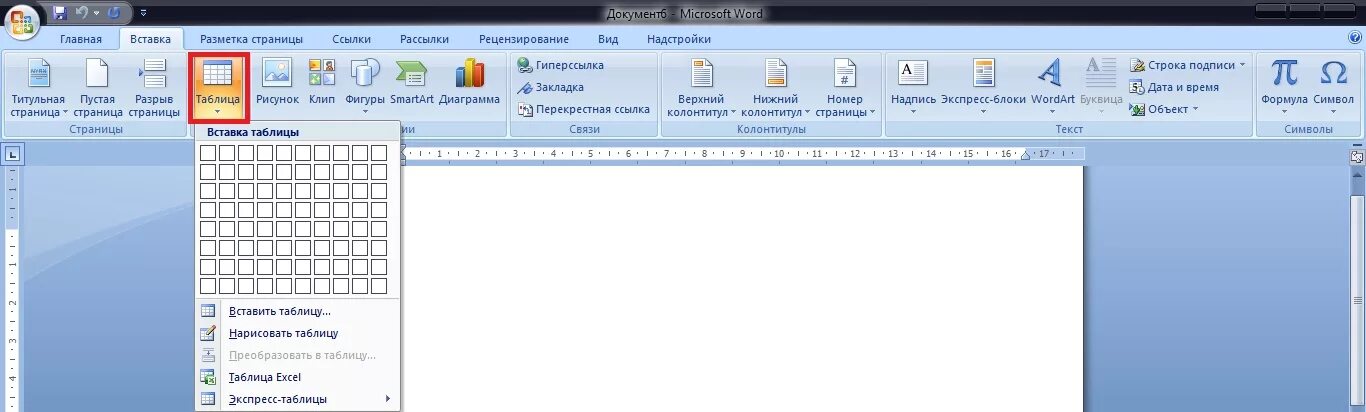Open Верхний колонтитул header gallery
1366x412 pixels.
[x=701, y=88]
